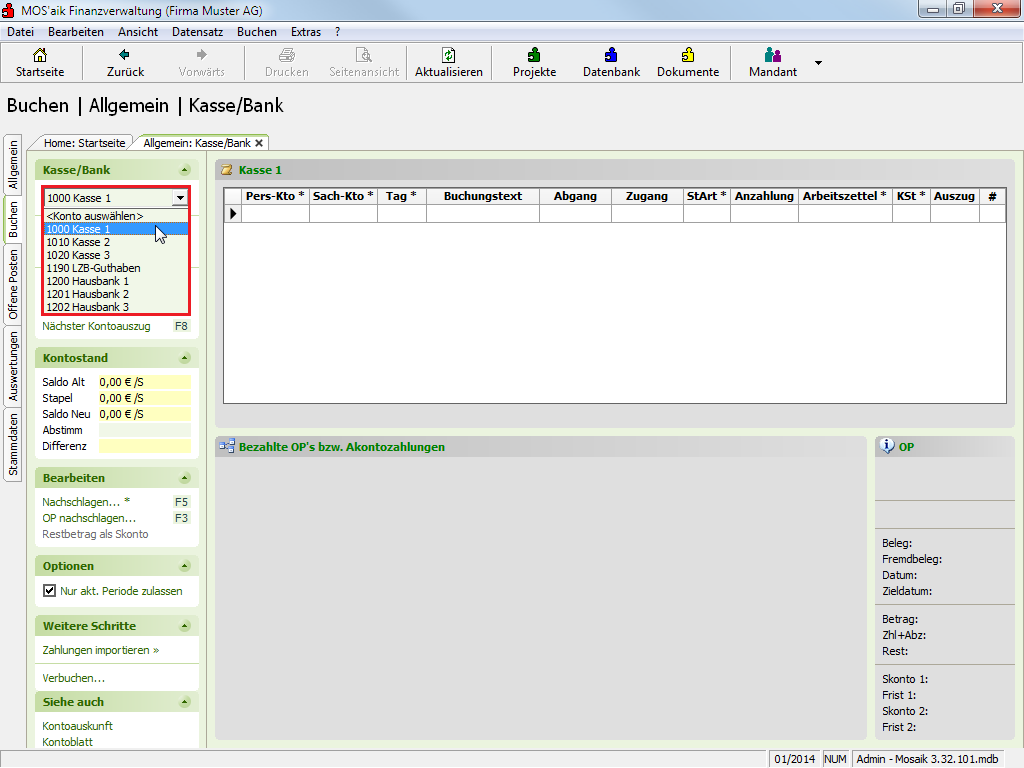Open the Datenbank toolbar icon
The width and height of the screenshot is (1024, 768).
click(611, 56)
